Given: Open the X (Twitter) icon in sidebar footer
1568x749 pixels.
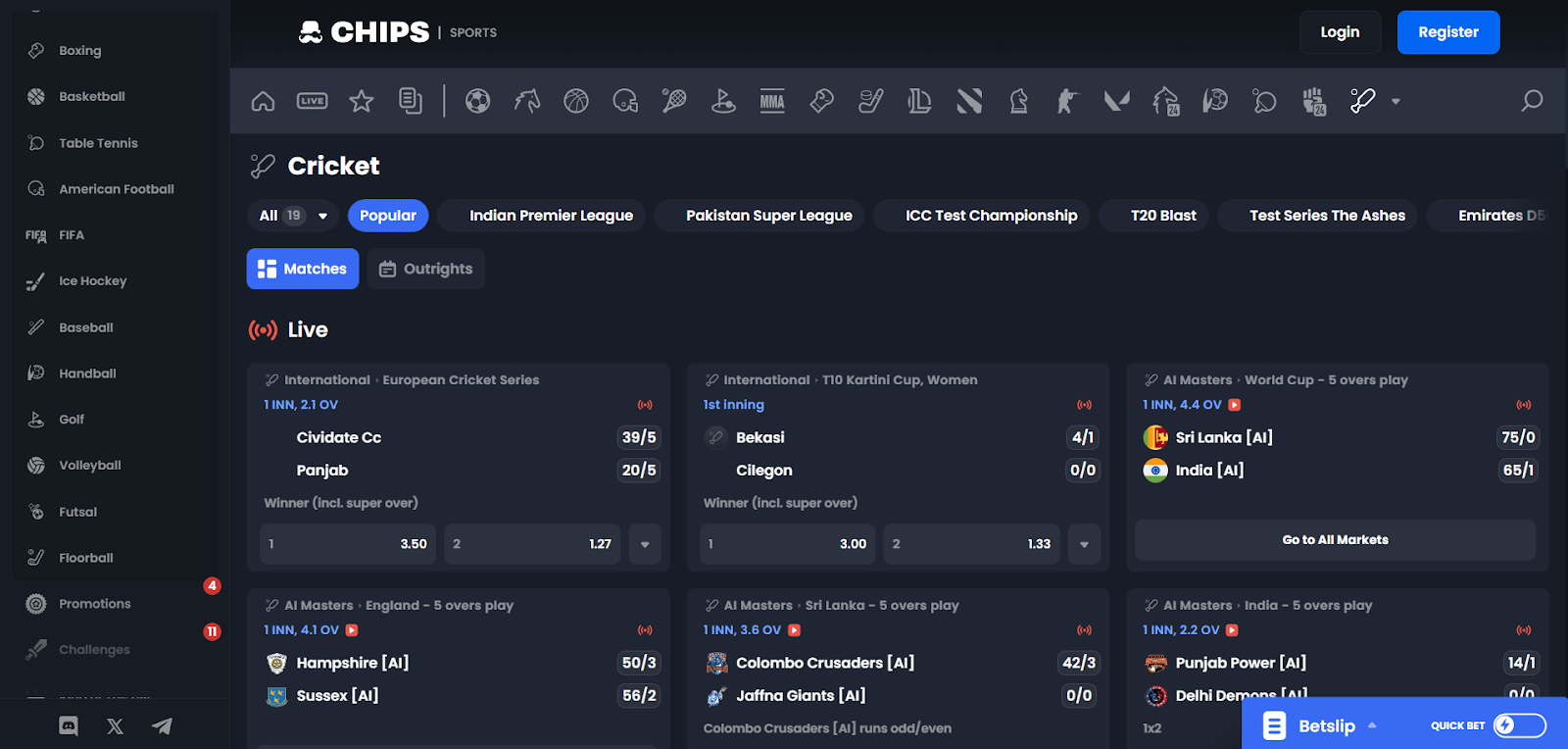Looking at the screenshot, I should [116, 726].
